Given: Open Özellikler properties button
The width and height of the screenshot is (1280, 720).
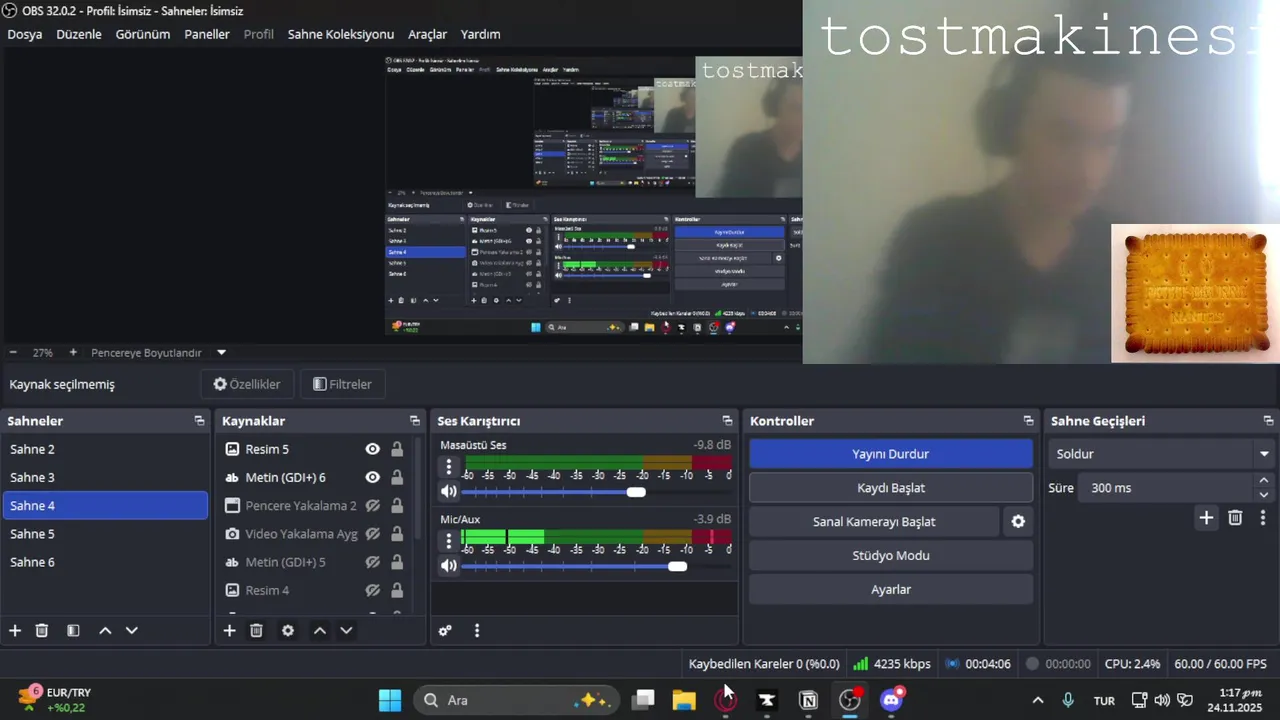Looking at the screenshot, I should coord(247,384).
